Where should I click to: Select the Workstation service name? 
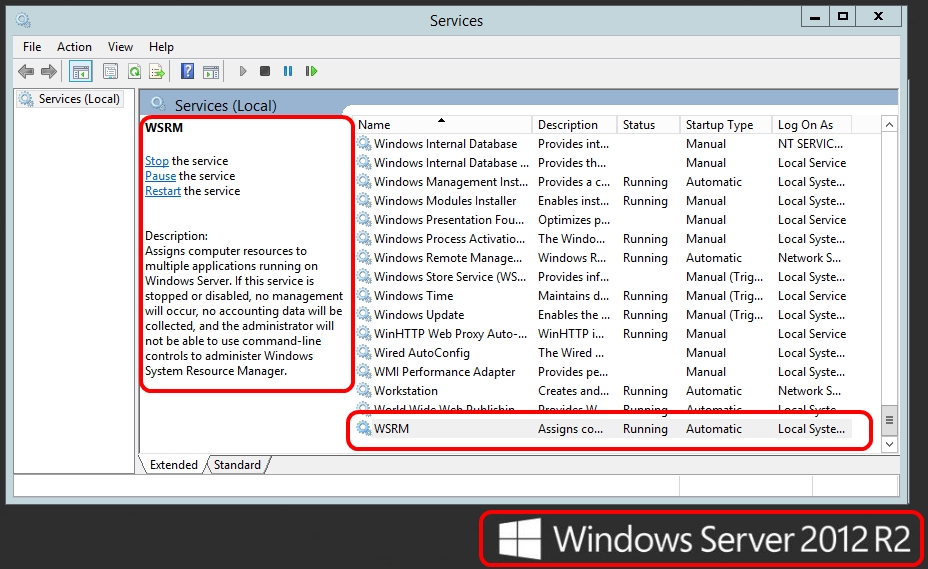(x=406, y=391)
